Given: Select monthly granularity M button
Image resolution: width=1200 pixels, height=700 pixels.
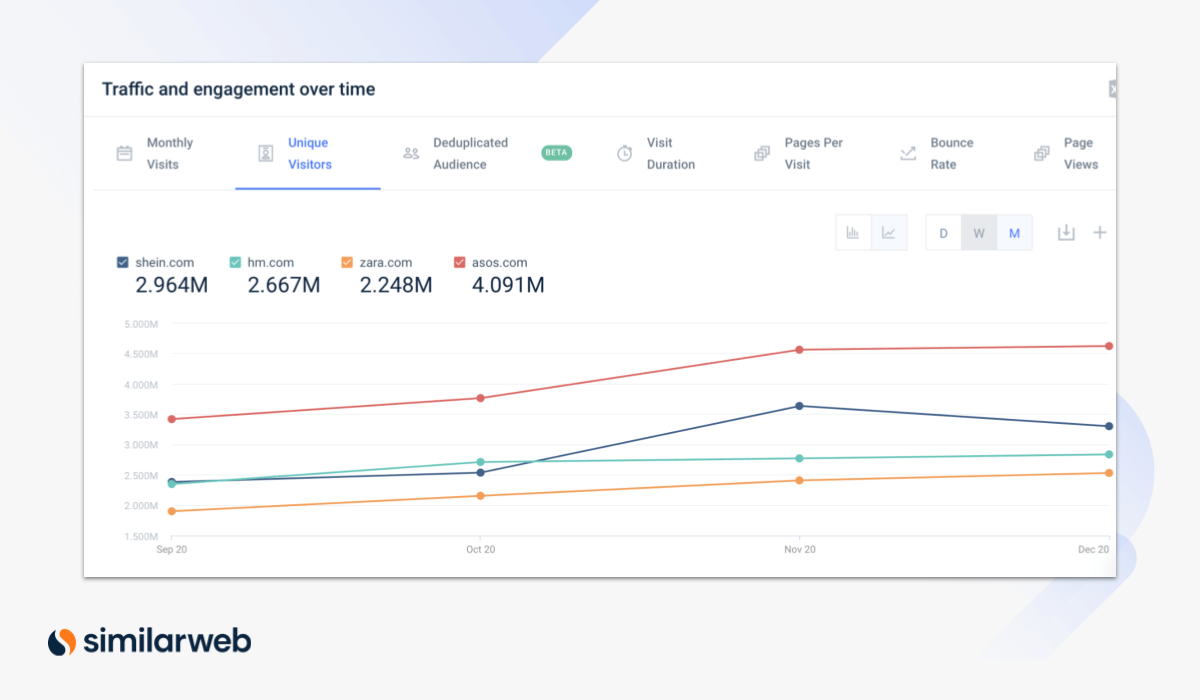Looking at the screenshot, I should [x=1014, y=233].
